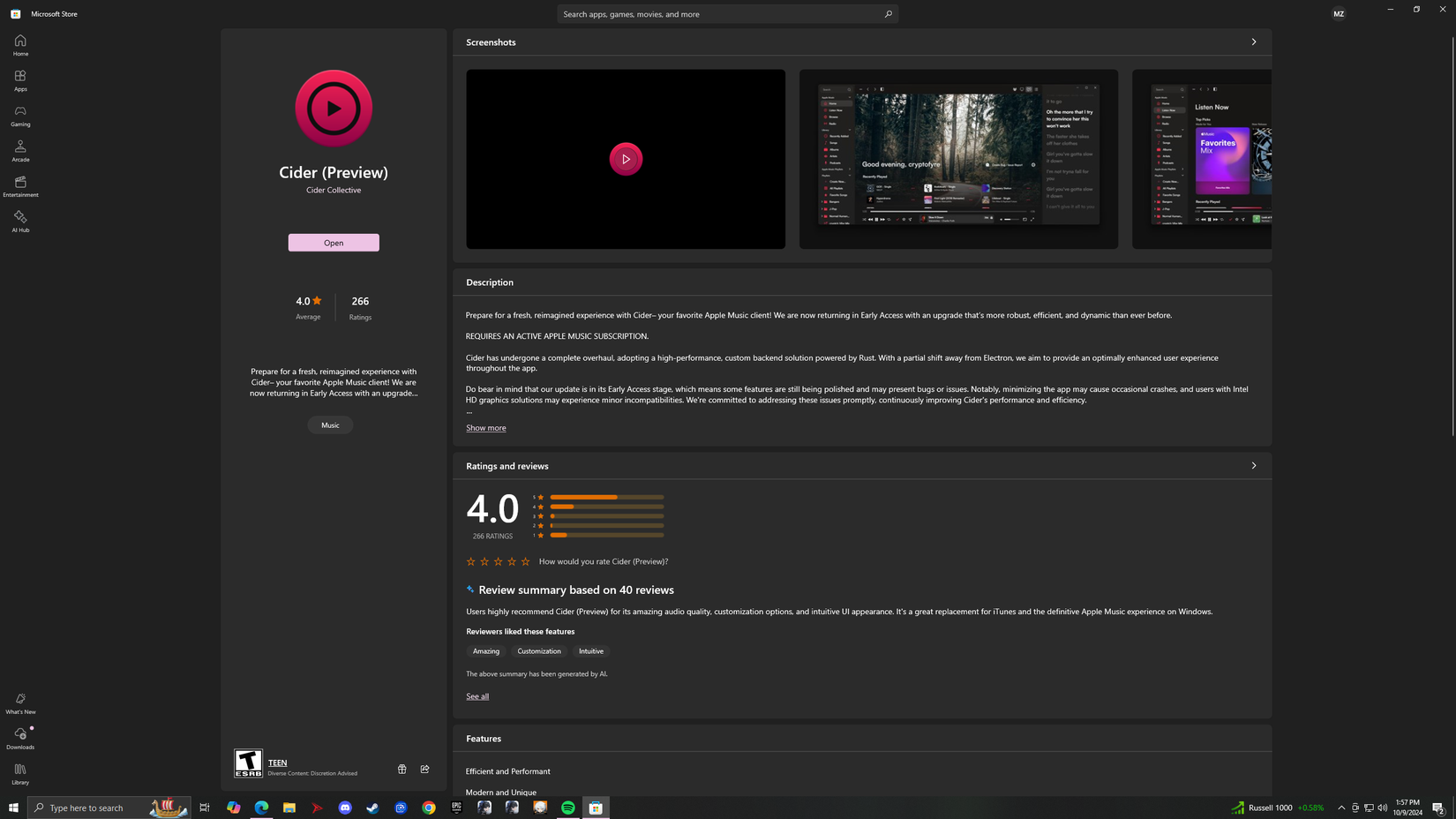Image resolution: width=1456 pixels, height=819 pixels.
Task: Open the Gaming section
Action: [20, 116]
